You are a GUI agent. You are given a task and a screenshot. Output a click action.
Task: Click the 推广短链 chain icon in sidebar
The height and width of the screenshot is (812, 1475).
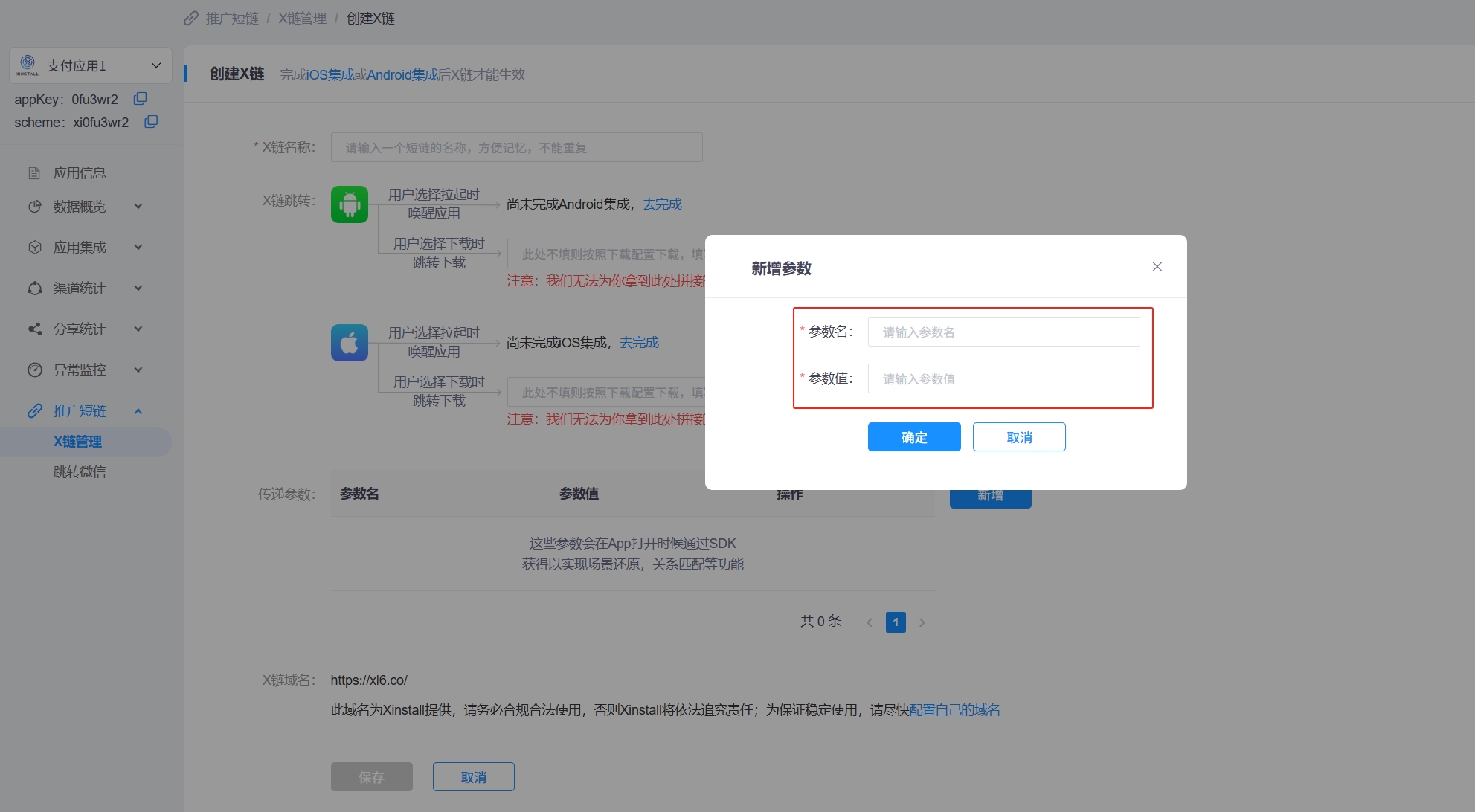[x=34, y=411]
